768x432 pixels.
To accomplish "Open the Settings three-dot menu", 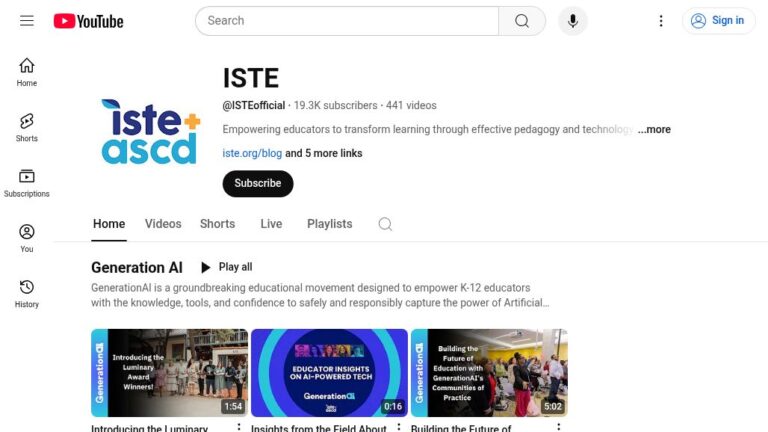I will pos(661,21).
